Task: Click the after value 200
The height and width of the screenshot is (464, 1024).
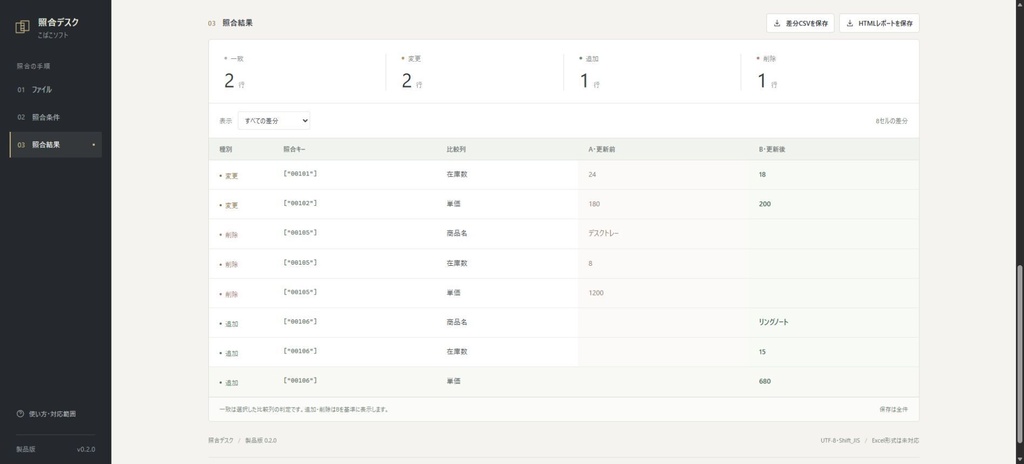Action: (x=765, y=204)
